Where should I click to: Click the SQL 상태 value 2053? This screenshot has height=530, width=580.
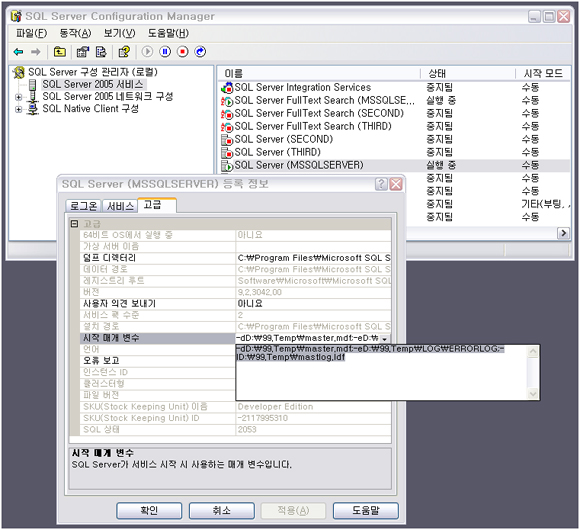coord(247,430)
